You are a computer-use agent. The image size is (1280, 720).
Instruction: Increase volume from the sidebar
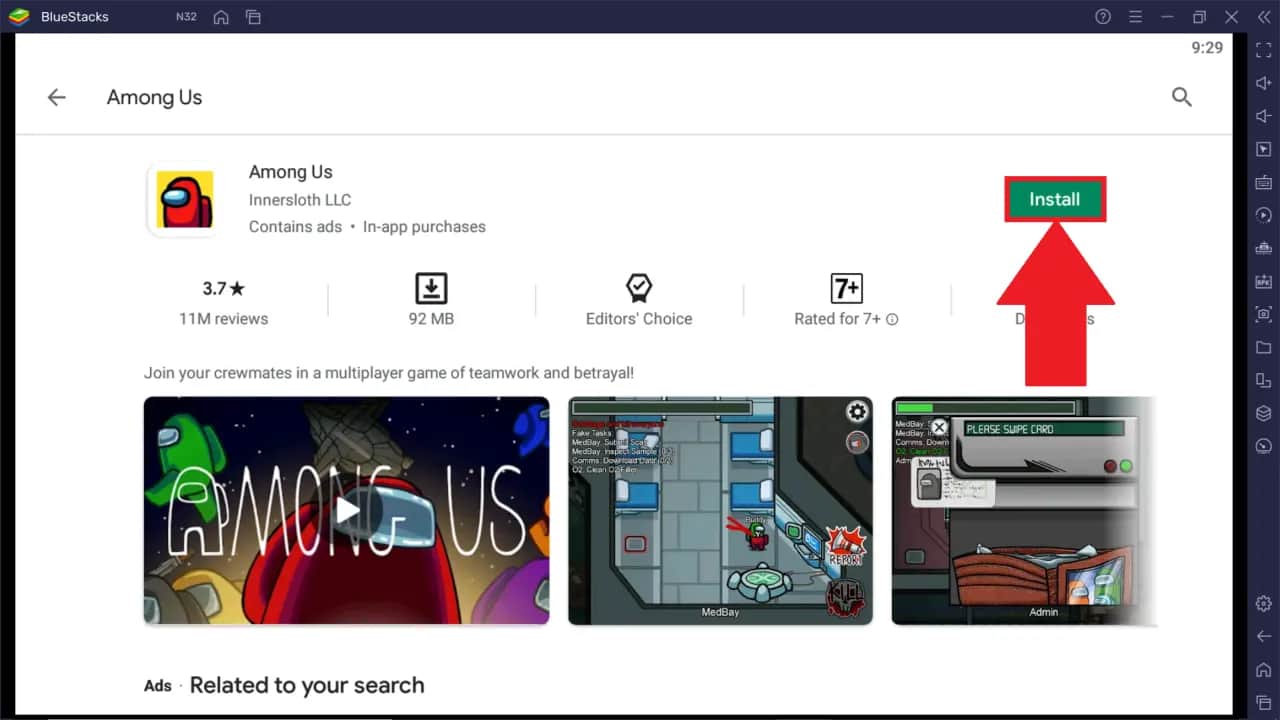[1263, 83]
